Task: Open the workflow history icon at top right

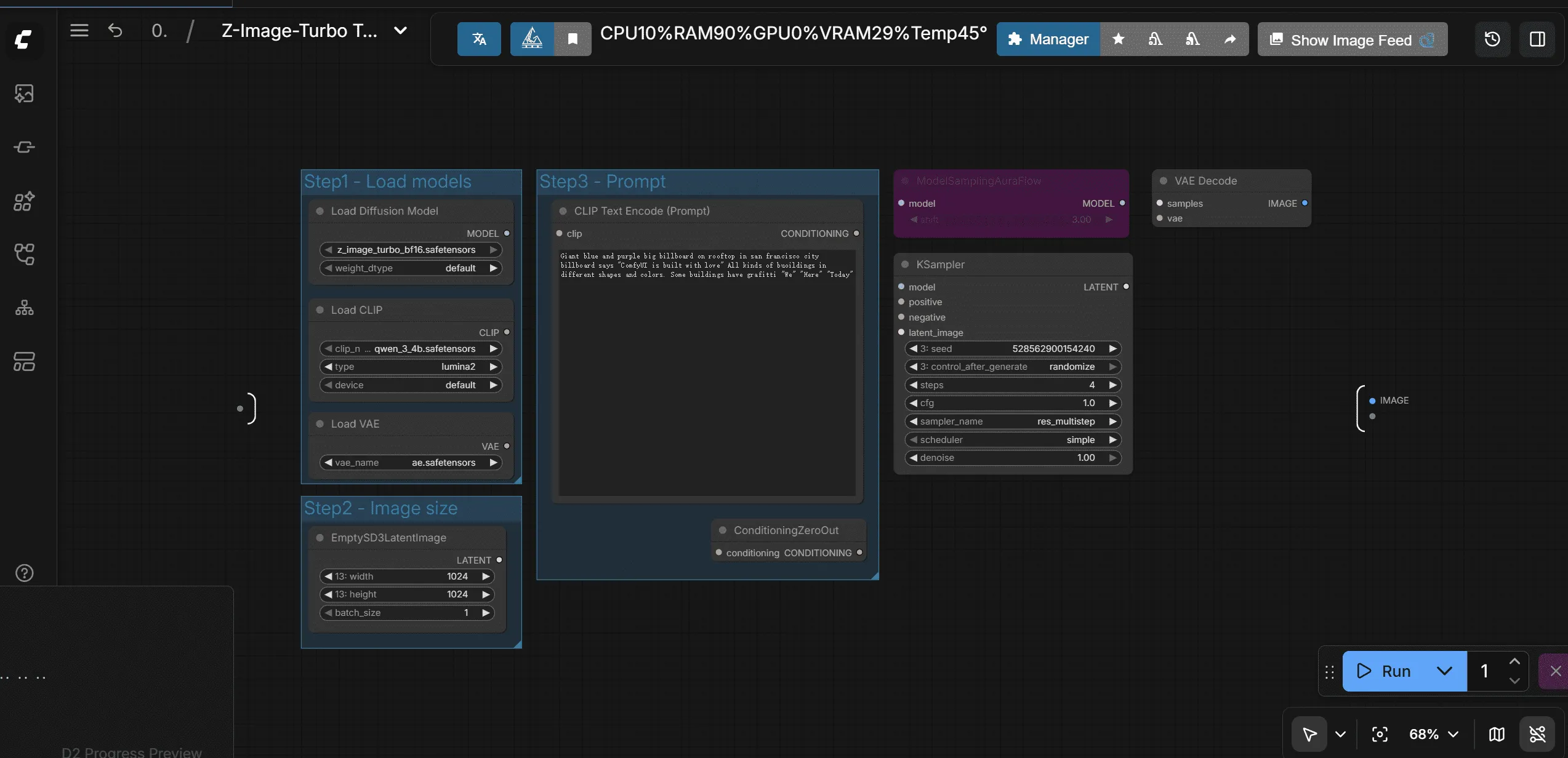Action: [x=1492, y=39]
